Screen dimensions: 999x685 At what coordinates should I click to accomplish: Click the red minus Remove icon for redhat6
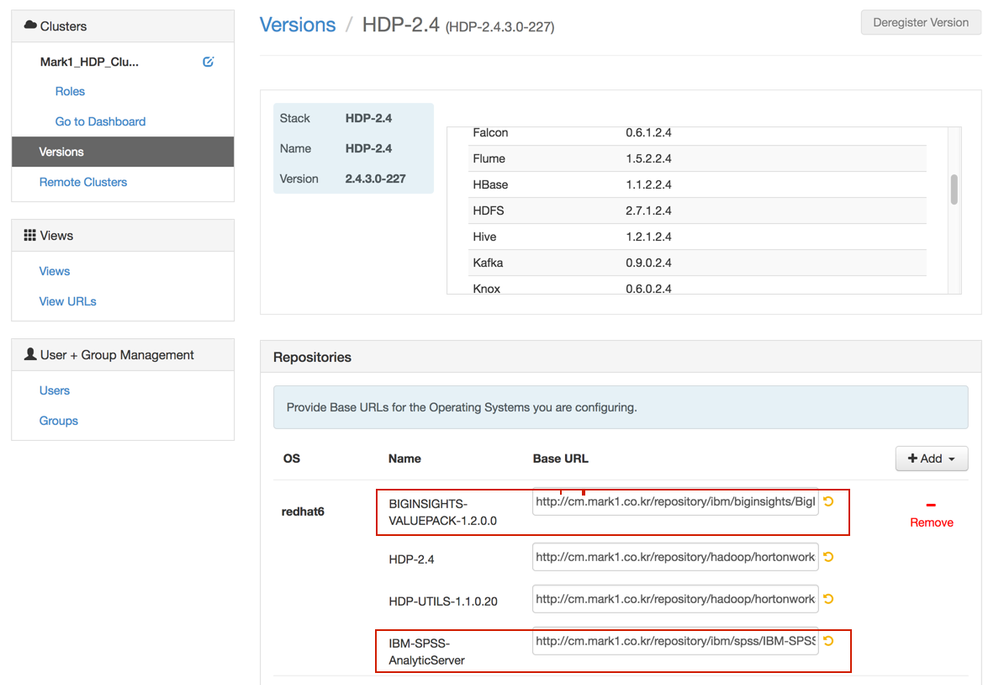click(x=931, y=505)
